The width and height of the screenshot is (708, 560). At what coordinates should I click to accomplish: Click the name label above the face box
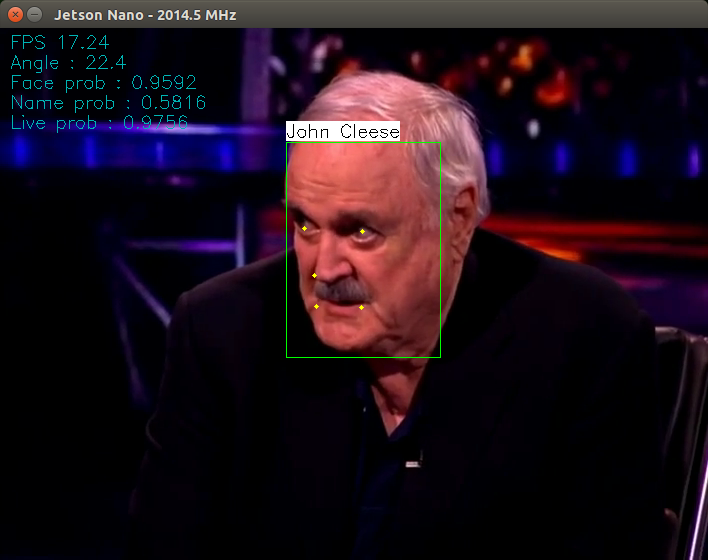coord(343,131)
